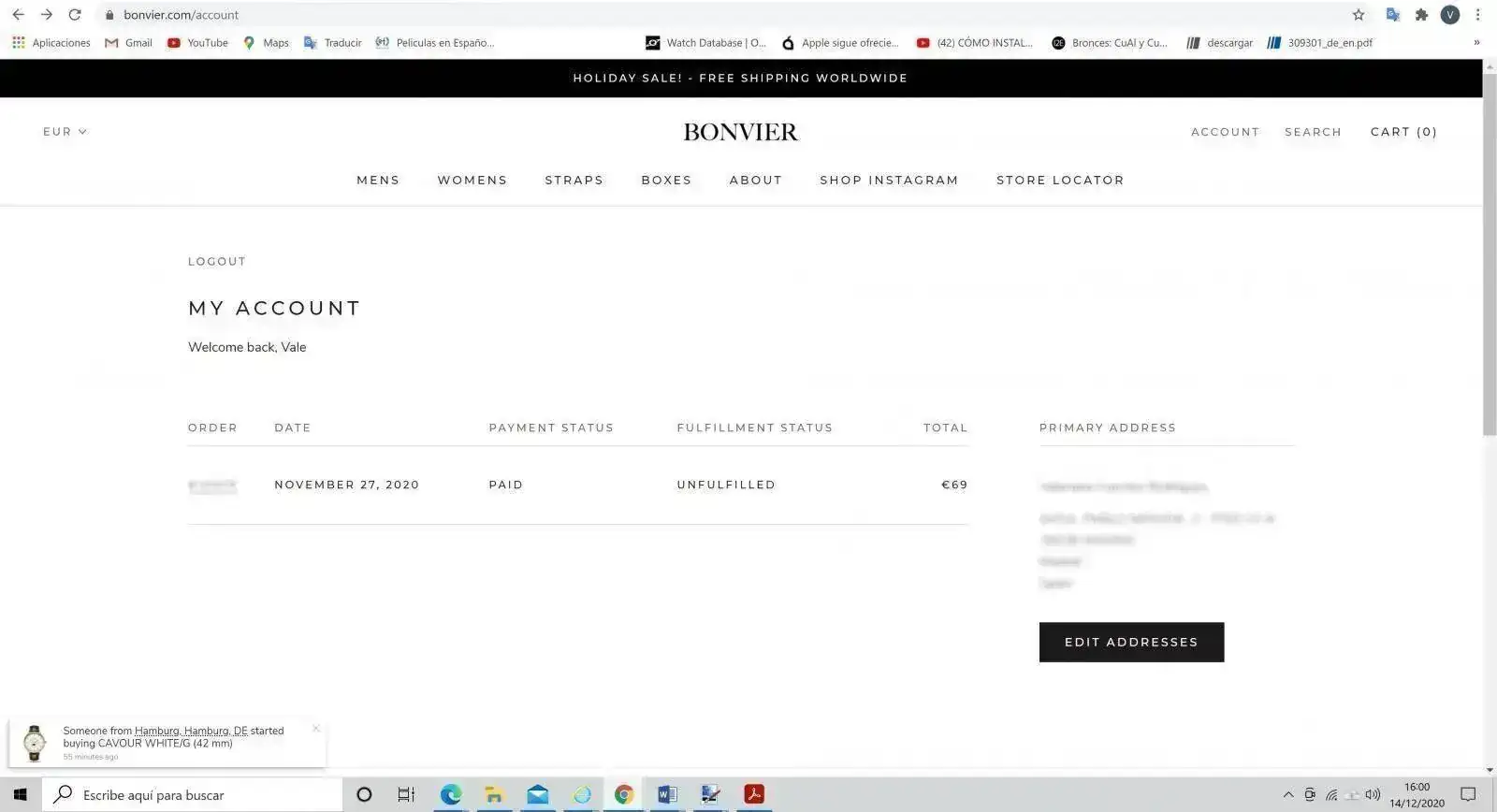The height and width of the screenshot is (812, 1497).
Task: Click the Google Translate extension icon
Action: pos(1392,15)
